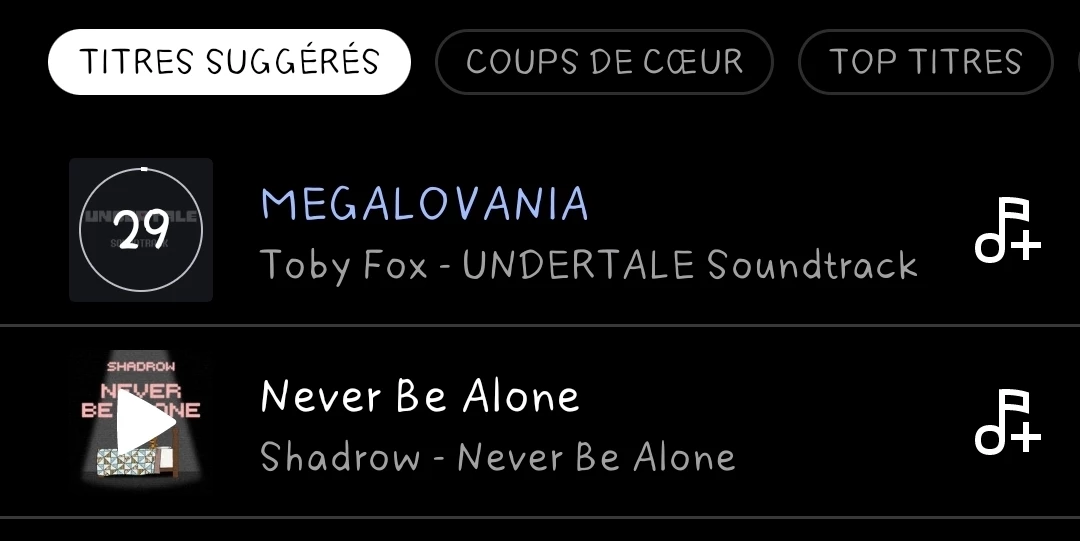Switch to the COUPS DE CŒUR tab

point(604,62)
